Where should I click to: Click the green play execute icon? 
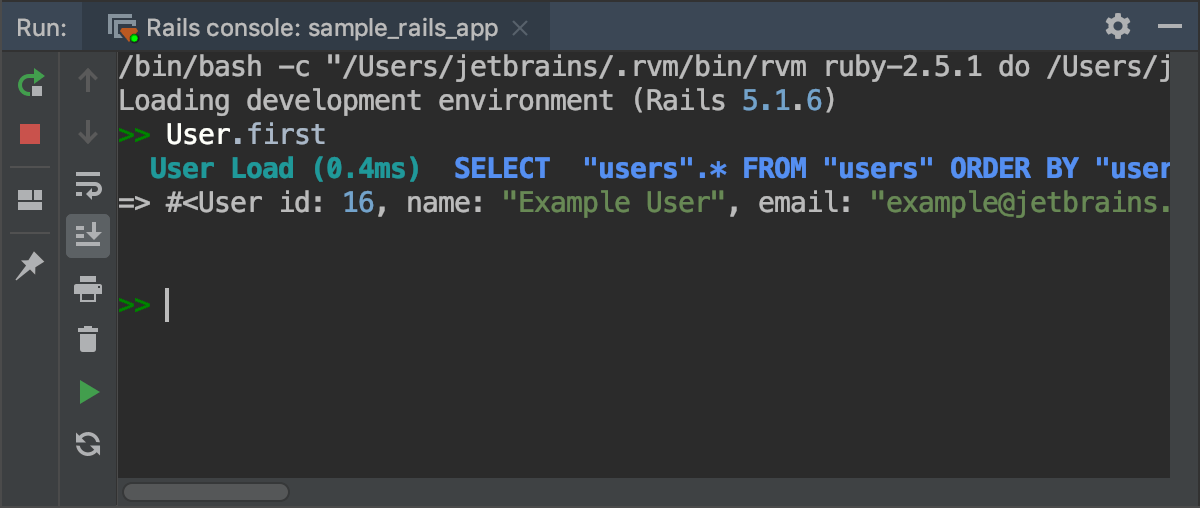point(88,392)
